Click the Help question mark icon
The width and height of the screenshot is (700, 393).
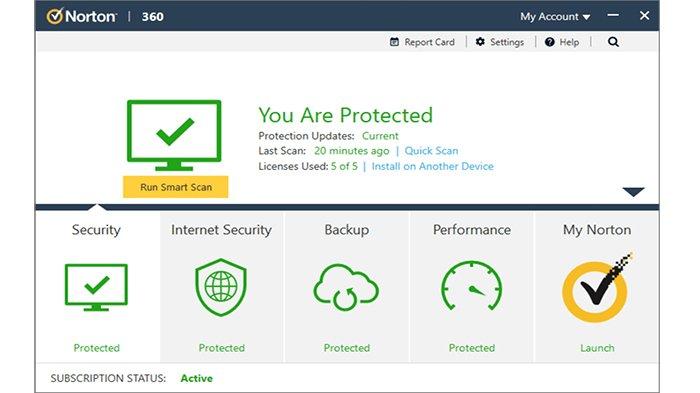[x=550, y=42]
